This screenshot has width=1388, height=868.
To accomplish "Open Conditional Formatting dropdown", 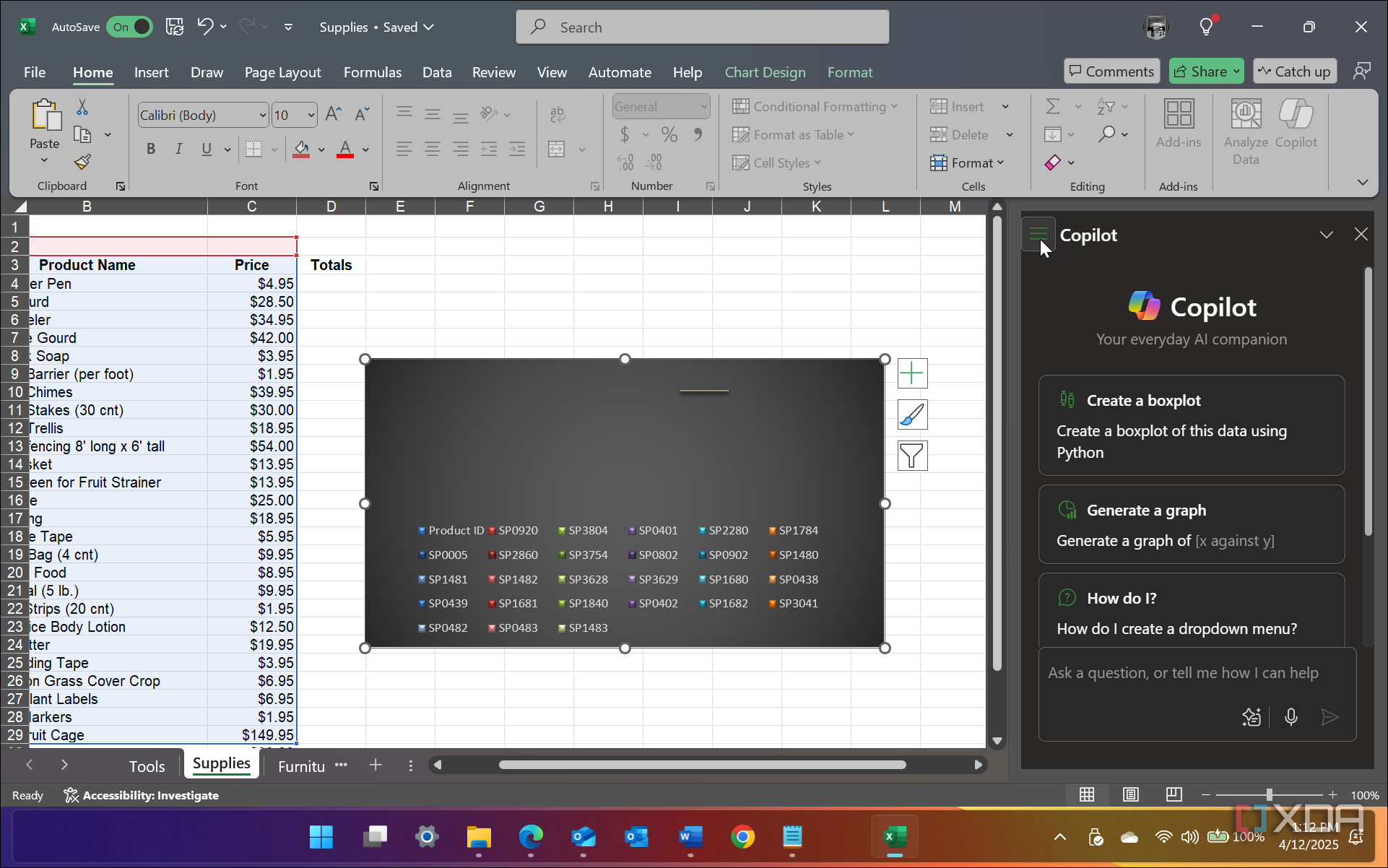I will point(815,106).
